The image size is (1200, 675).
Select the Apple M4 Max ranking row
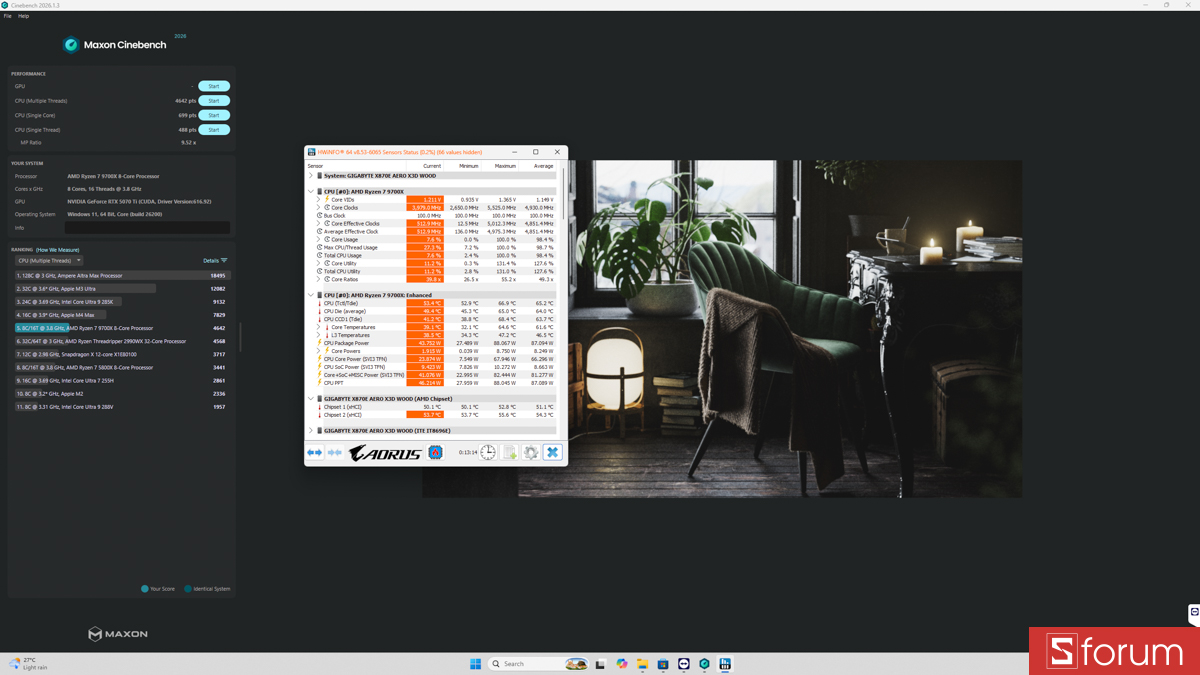pos(121,315)
